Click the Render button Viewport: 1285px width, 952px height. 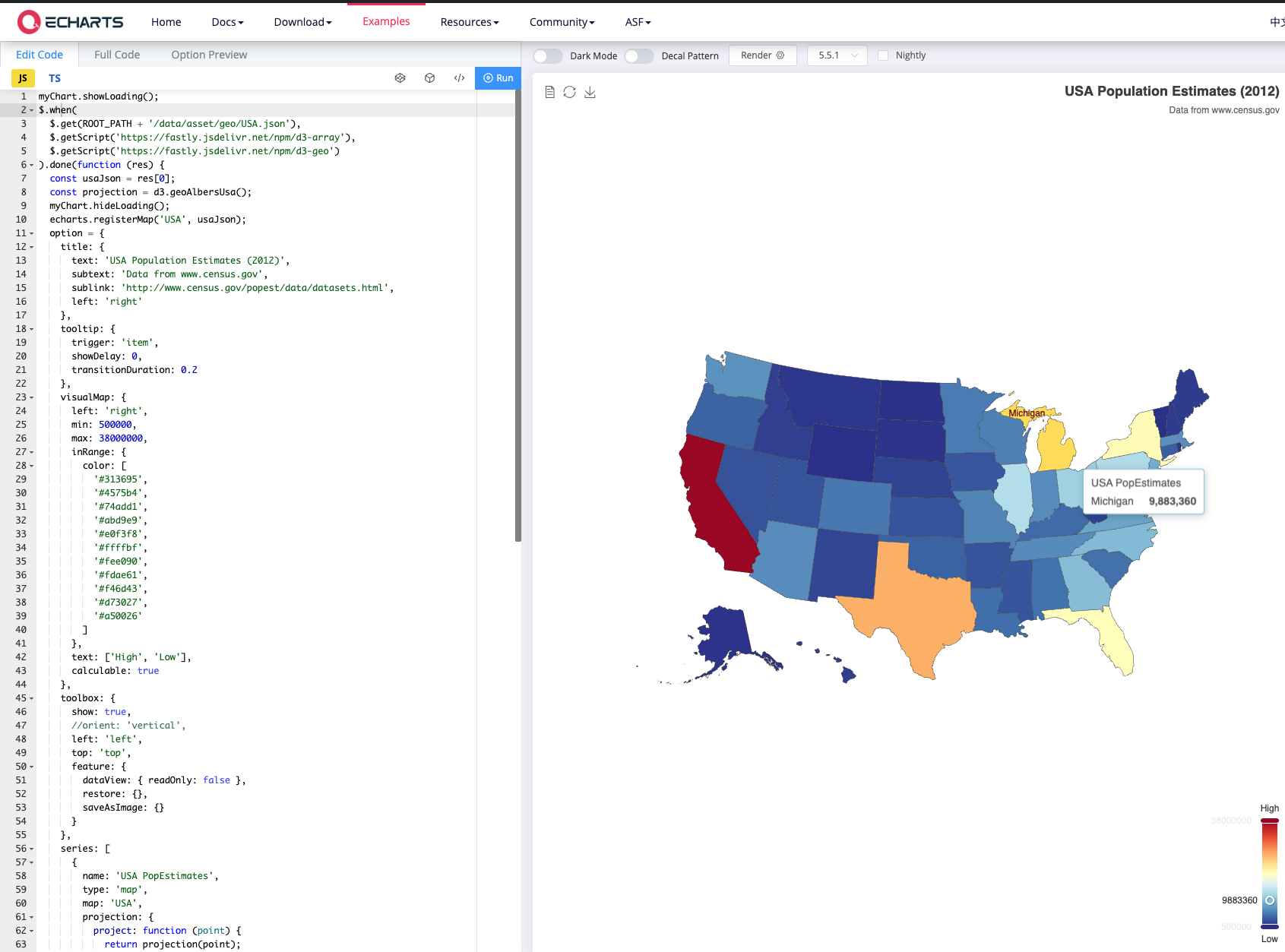[x=763, y=55]
